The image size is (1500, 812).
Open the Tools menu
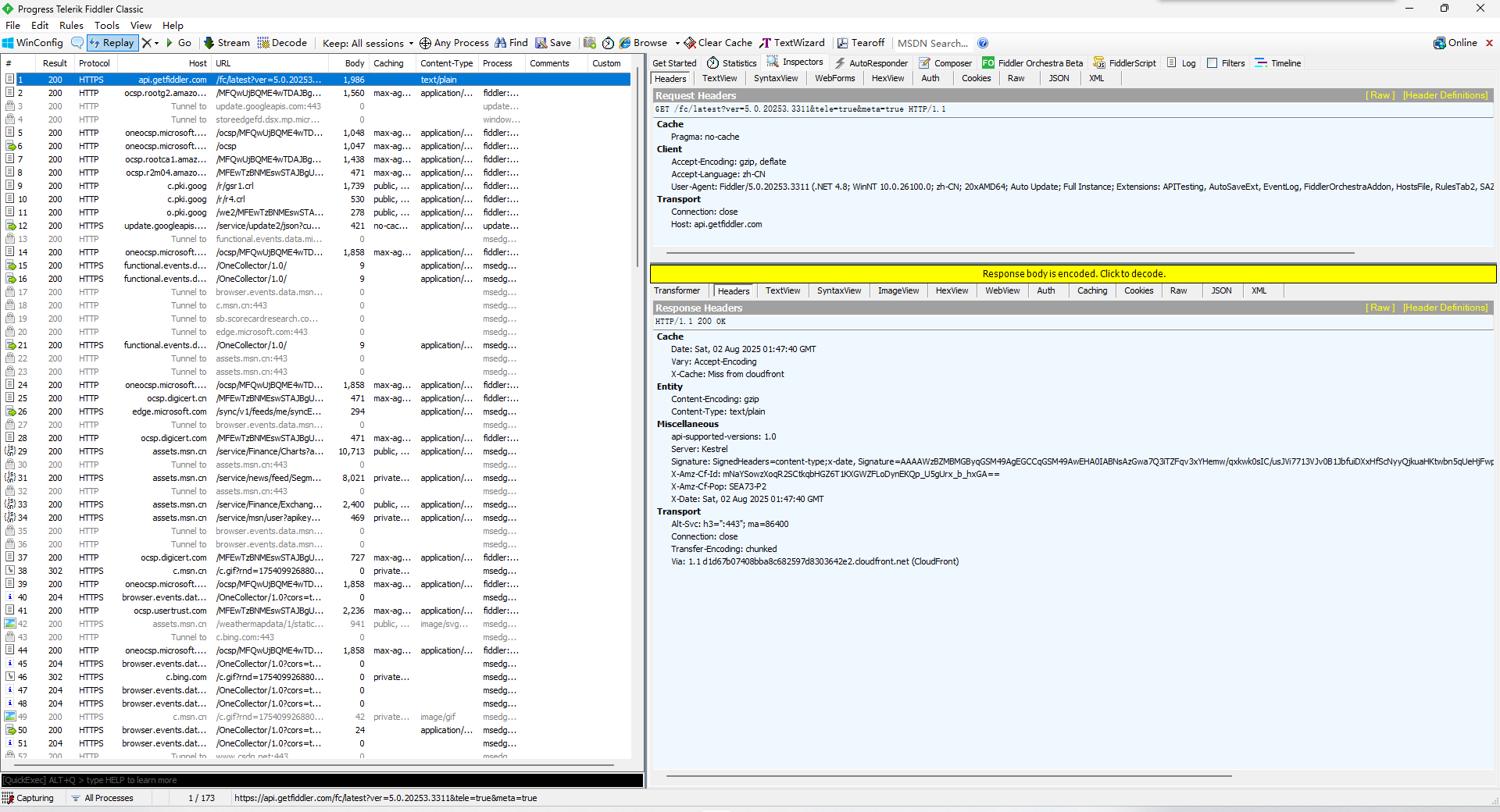[107, 26]
